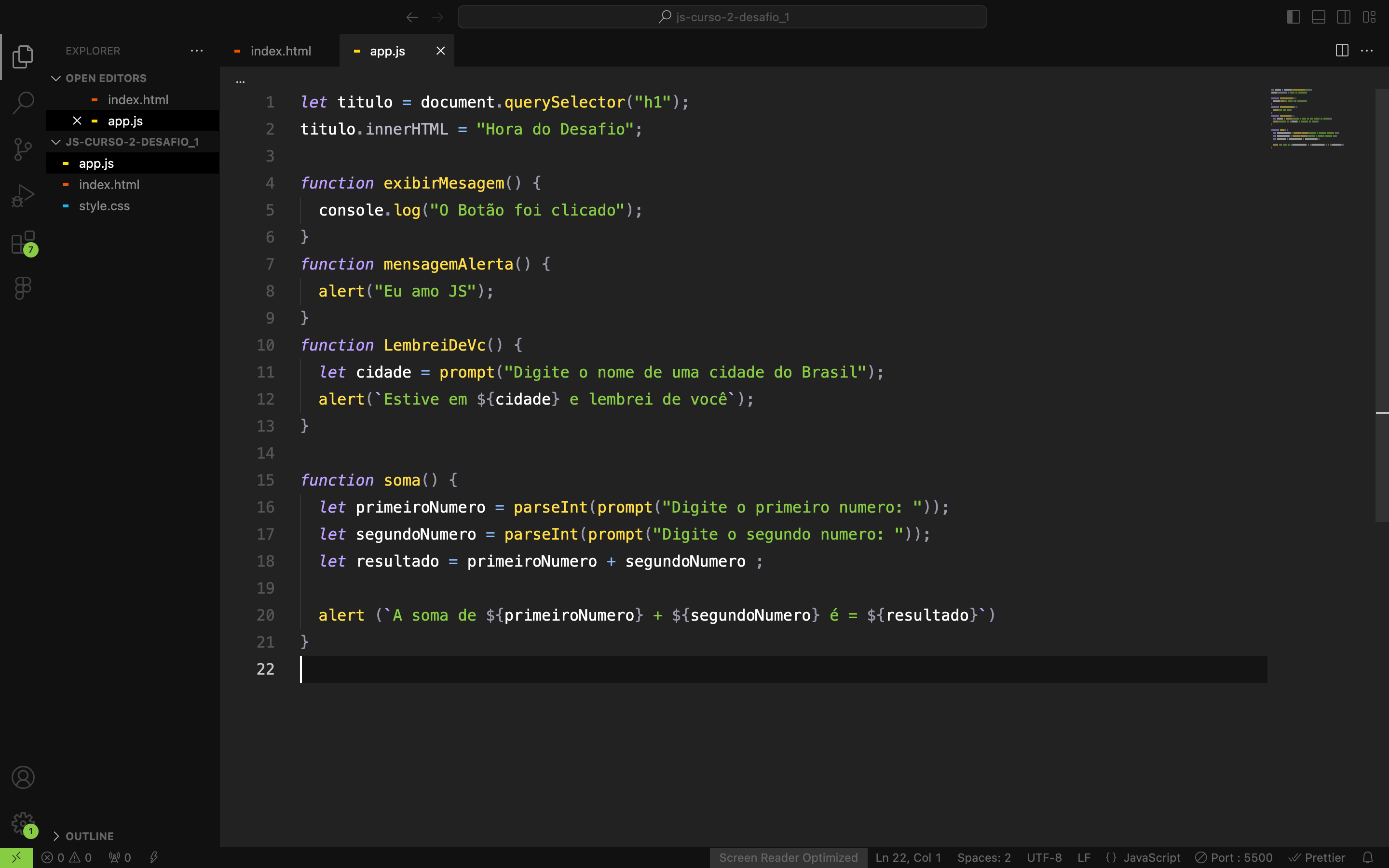The width and height of the screenshot is (1389, 868).
Task: Toggle the sidebar visibility button
Action: pos(1294,15)
